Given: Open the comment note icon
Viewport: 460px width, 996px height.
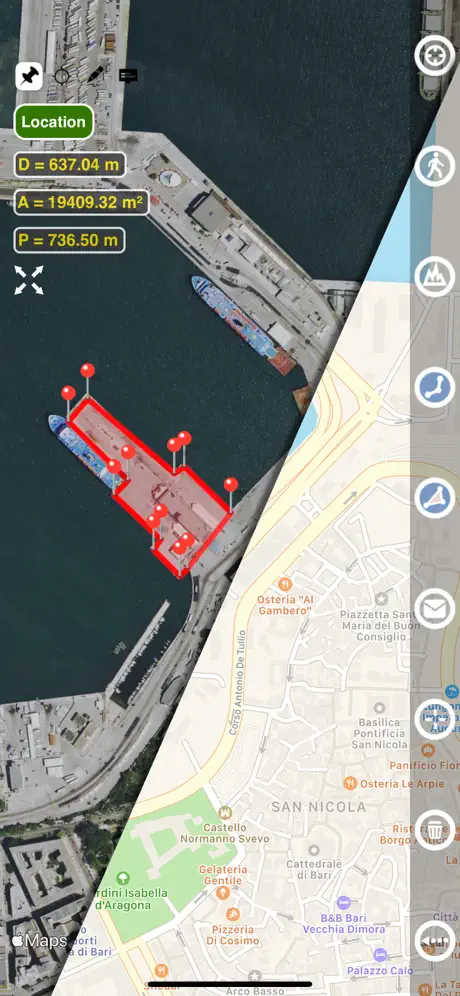Looking at the screenshot, I should click(x=128, y=76).
